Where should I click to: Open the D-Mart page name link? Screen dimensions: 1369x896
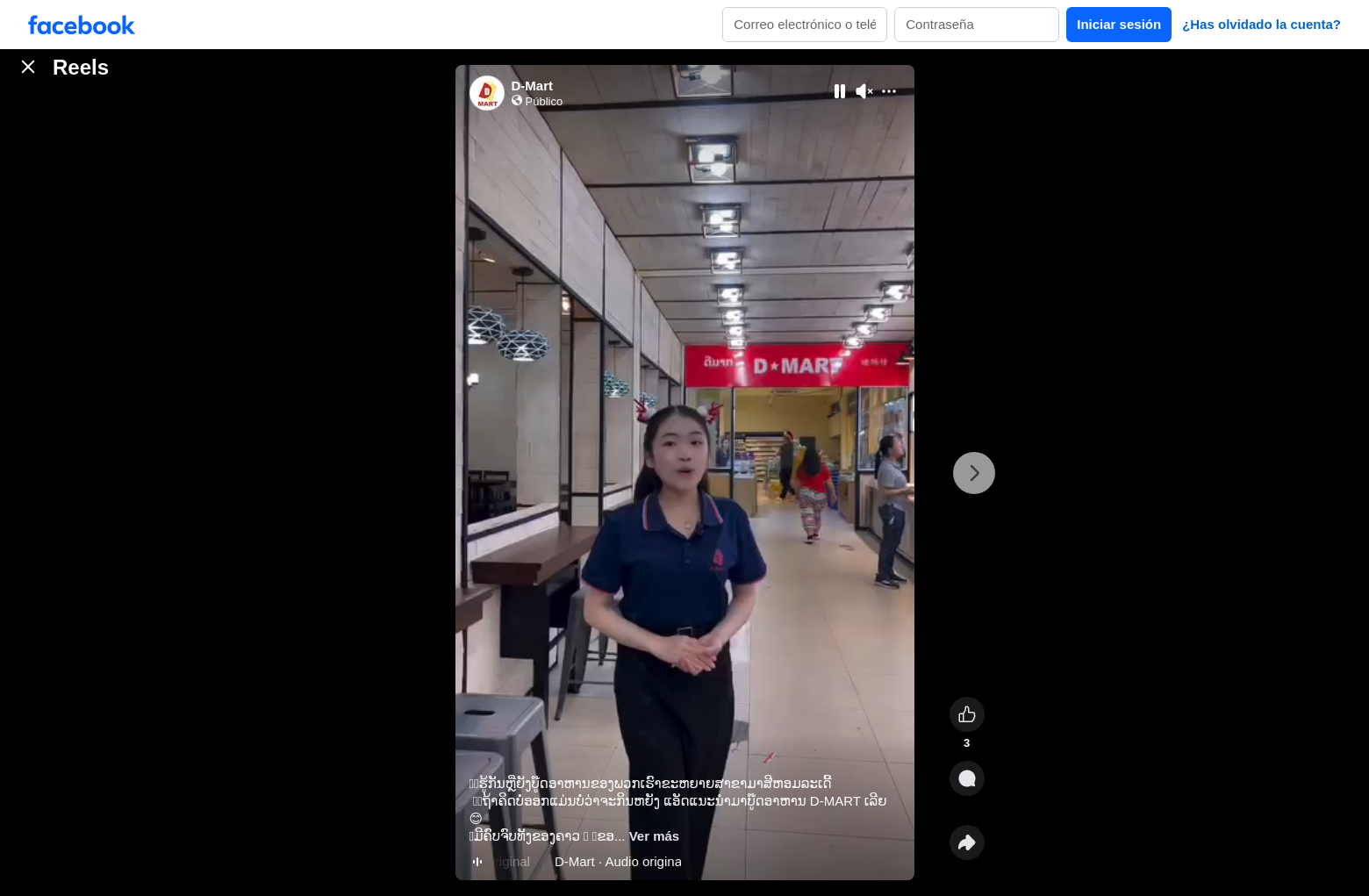(x=532, y=86)
